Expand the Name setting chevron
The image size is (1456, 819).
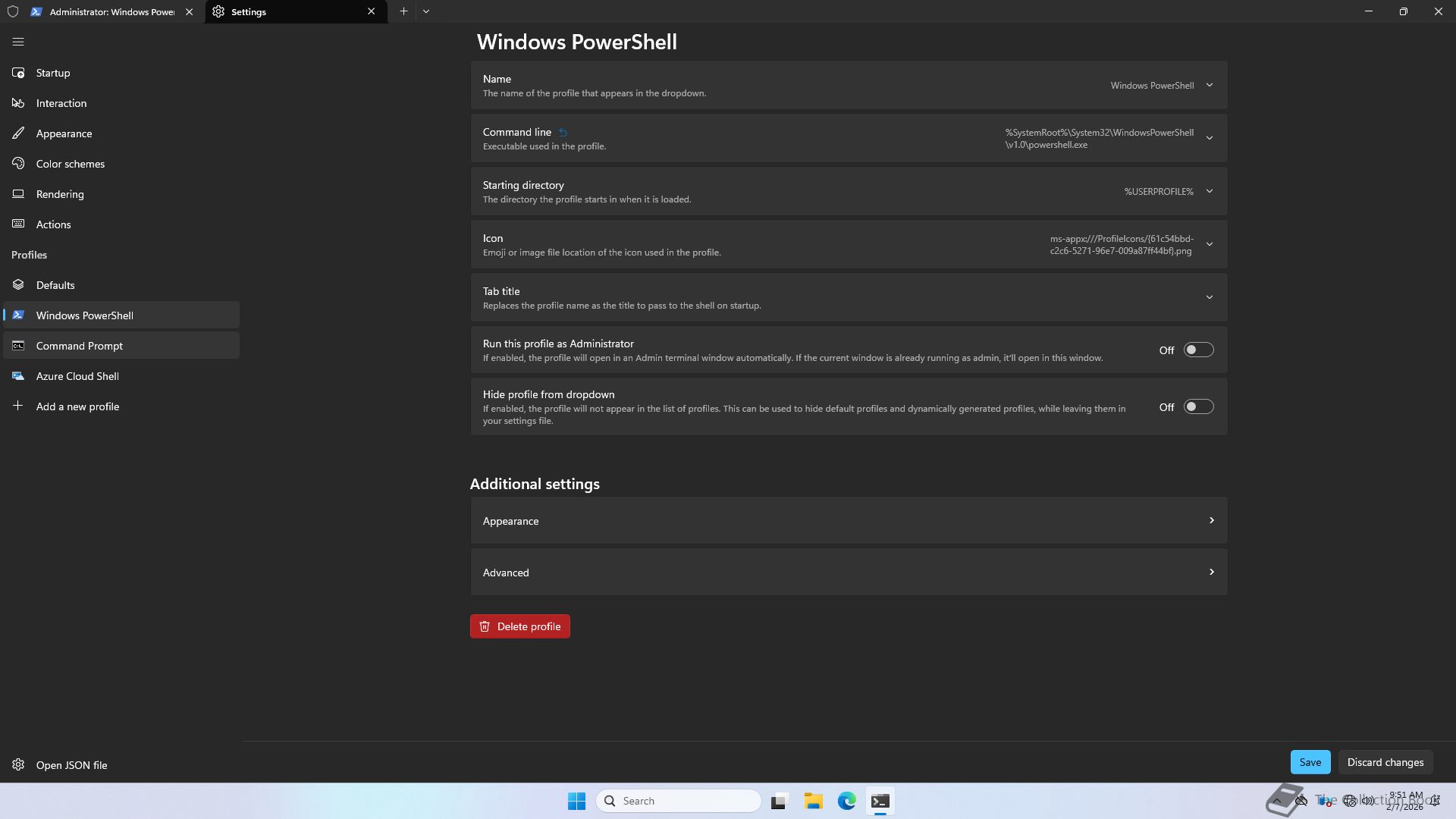1209,86
